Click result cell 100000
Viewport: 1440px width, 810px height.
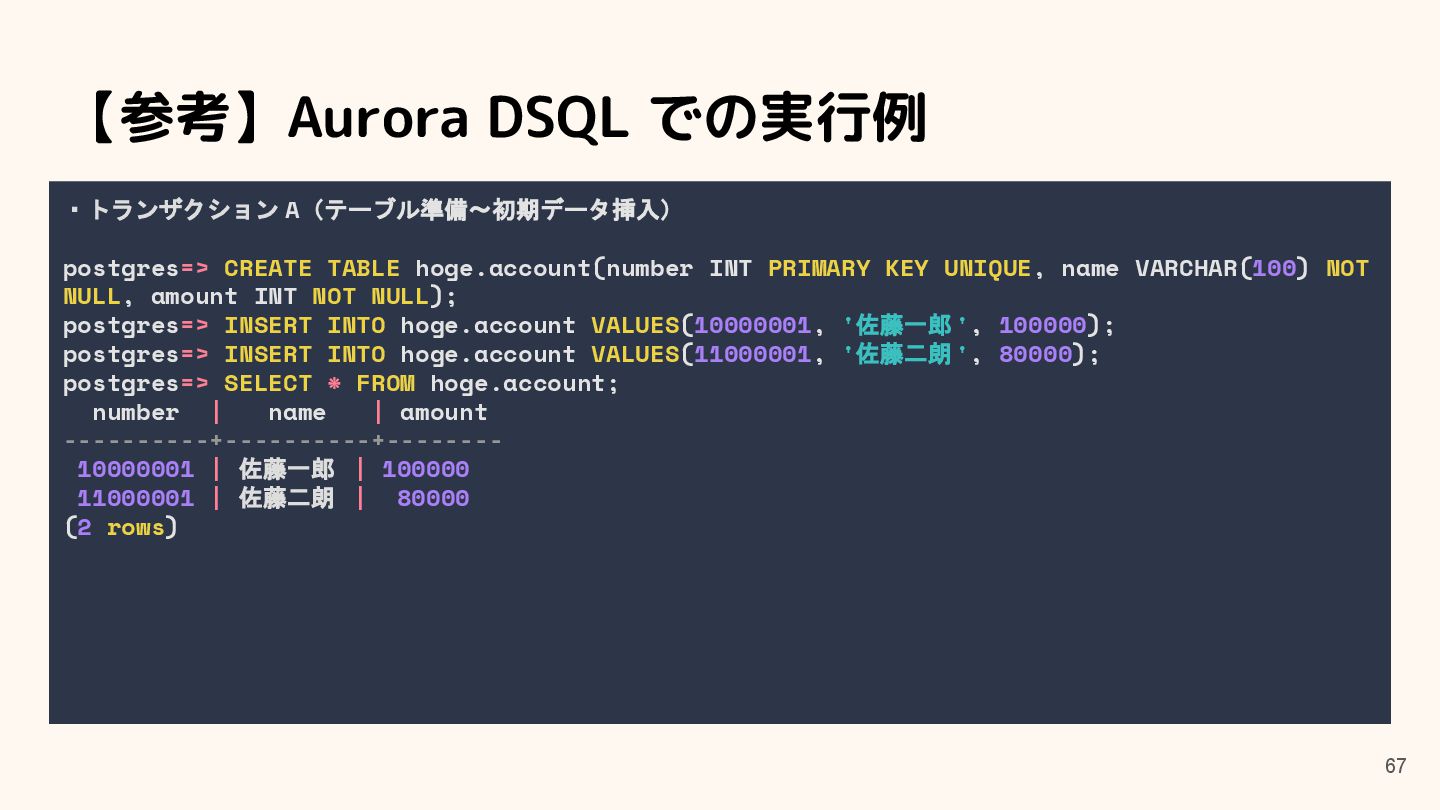click(x=426, y=469)
